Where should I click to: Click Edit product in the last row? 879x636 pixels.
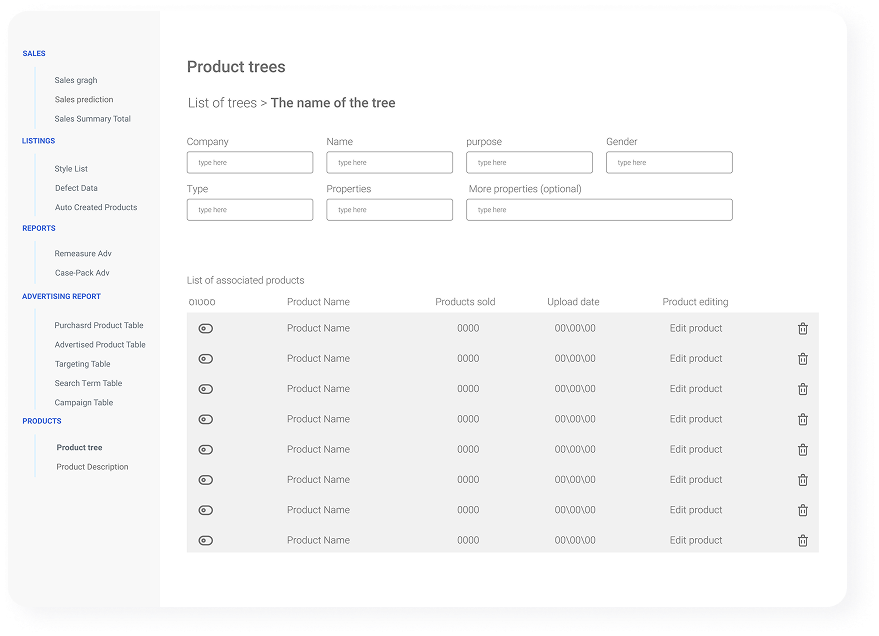point(696,540)
